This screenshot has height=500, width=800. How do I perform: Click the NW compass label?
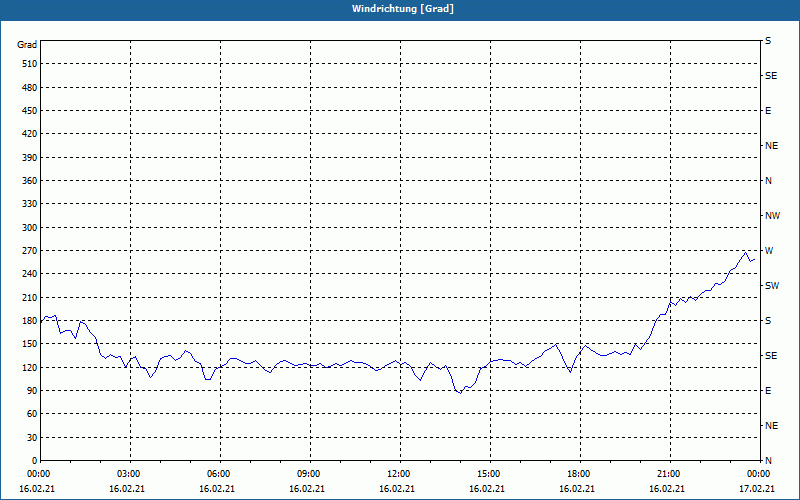[772, 216]
